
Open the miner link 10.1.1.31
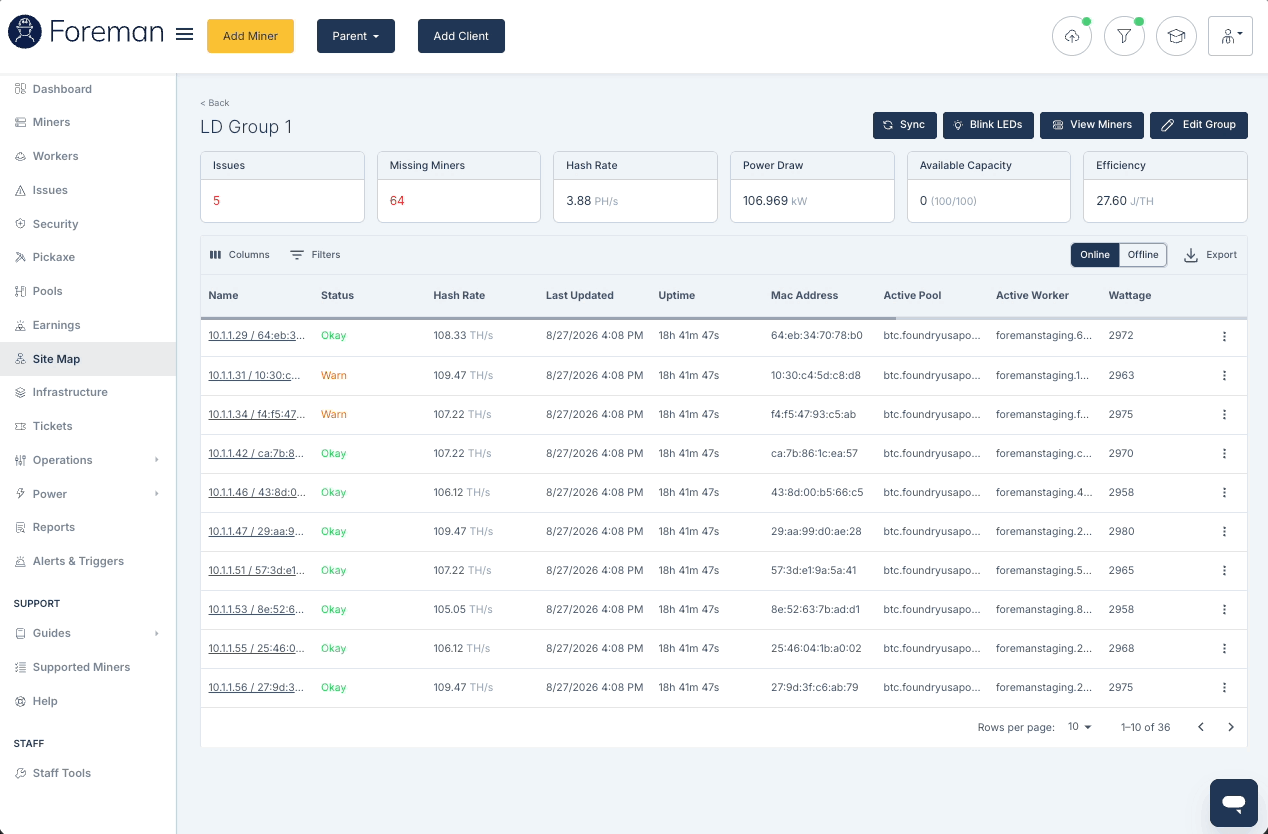pos(255,375)
